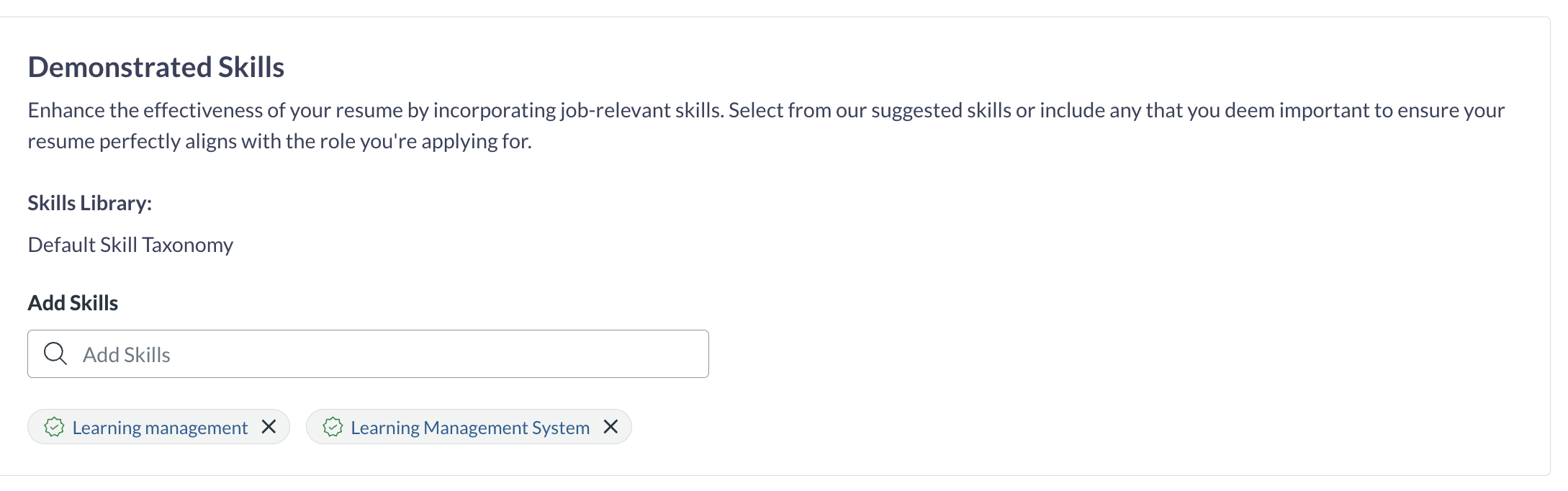
Task: Select the Learning management chip label
Action: (x=160, y=428)
